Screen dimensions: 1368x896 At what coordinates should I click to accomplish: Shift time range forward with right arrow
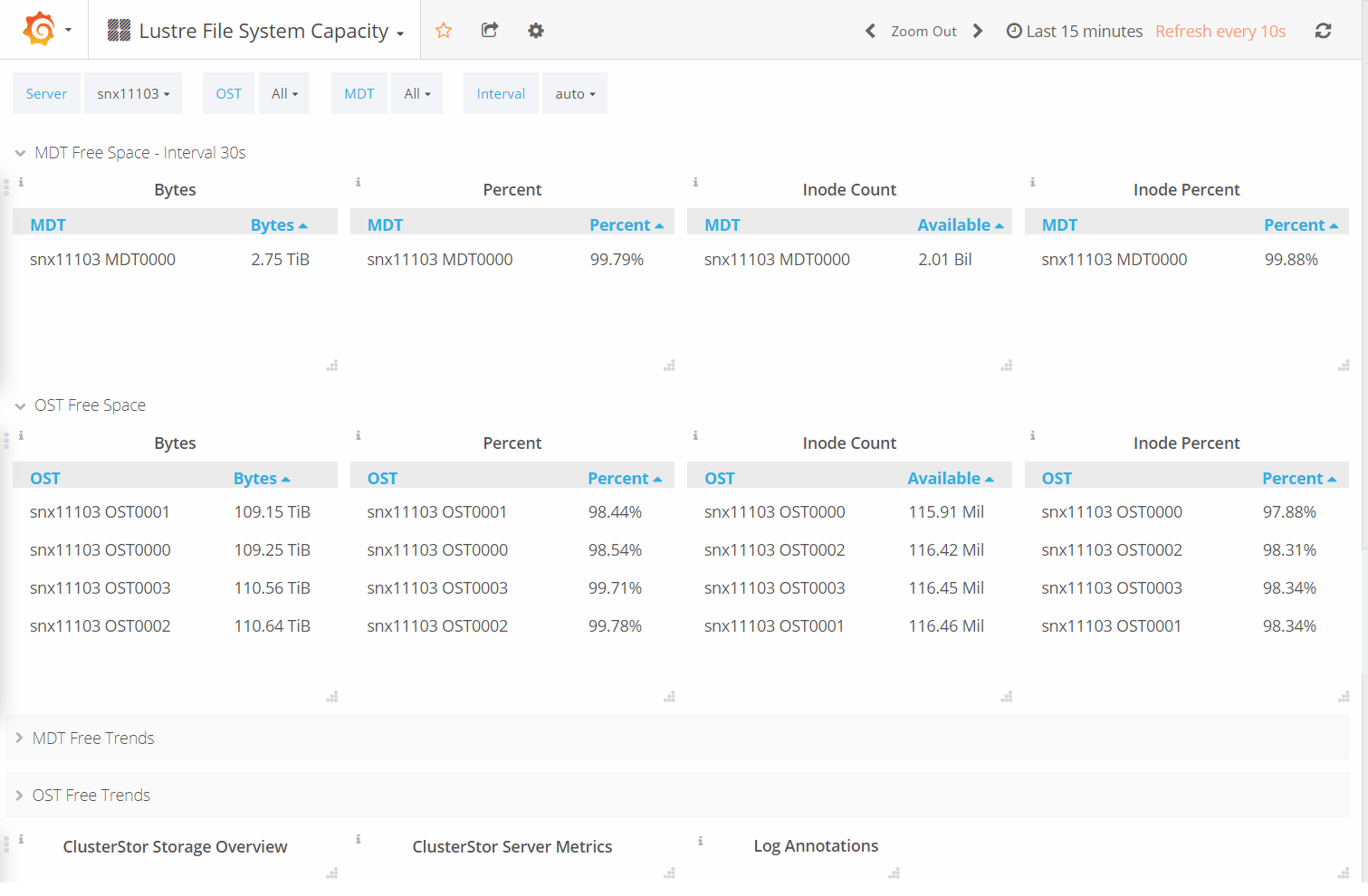978,30
